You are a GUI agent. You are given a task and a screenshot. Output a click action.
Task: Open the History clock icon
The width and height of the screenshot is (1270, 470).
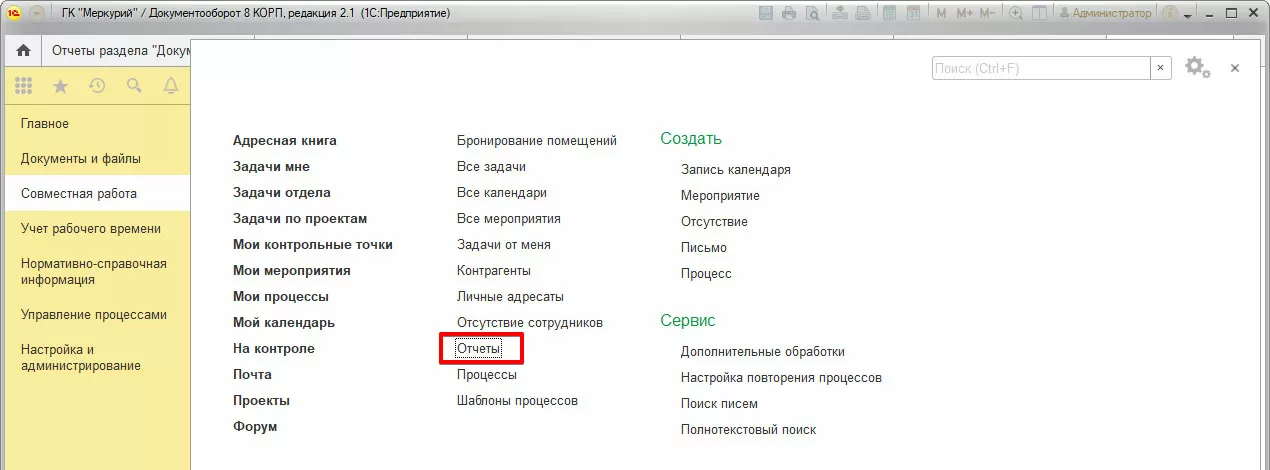tap(97, 86)
